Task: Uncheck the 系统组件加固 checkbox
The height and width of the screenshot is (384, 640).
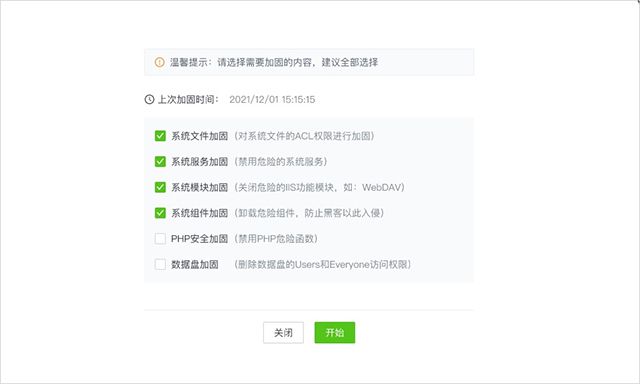Action: point(160,213)
